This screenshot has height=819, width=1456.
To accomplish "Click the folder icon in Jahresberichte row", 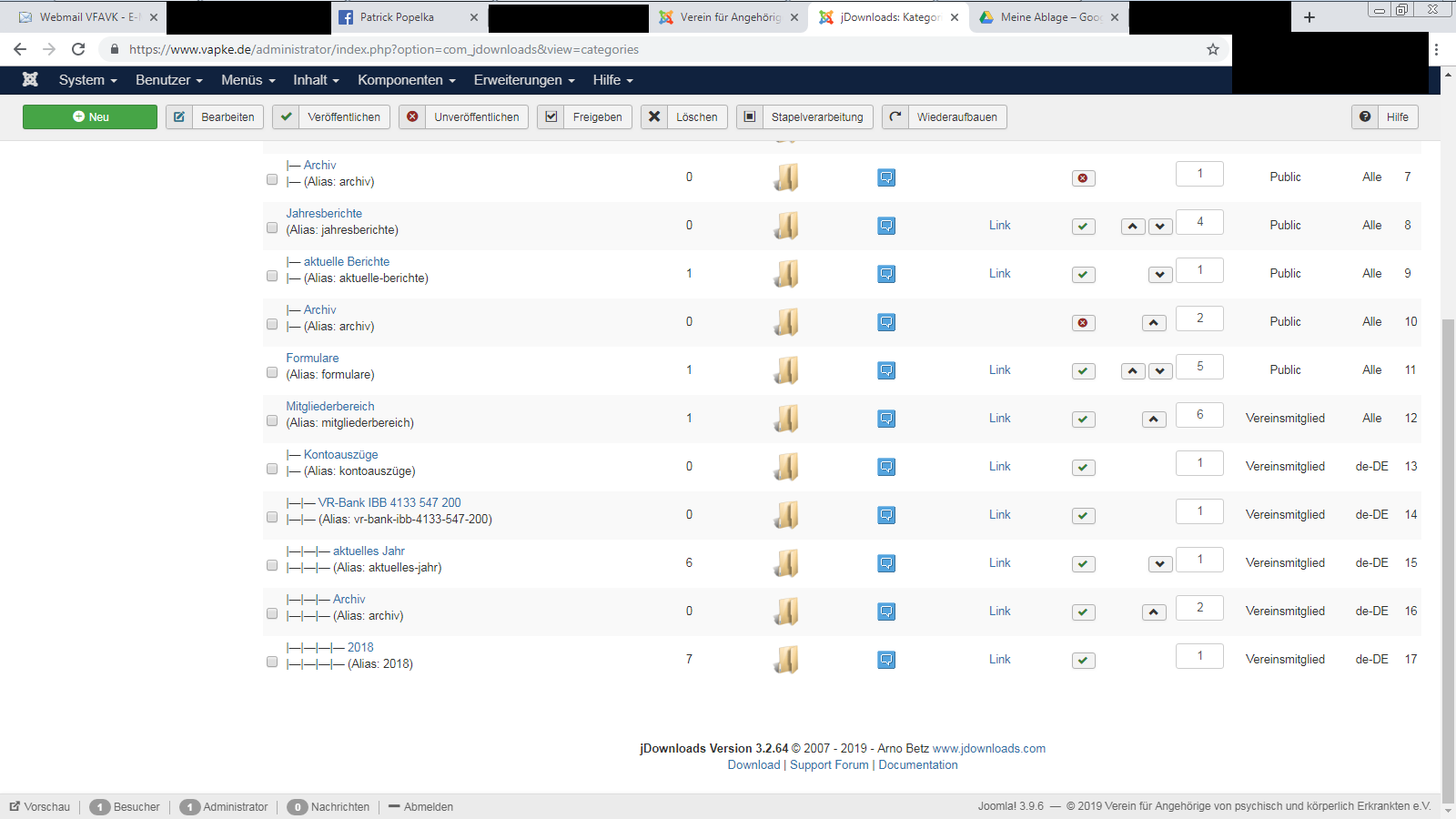I will point(787,226).
